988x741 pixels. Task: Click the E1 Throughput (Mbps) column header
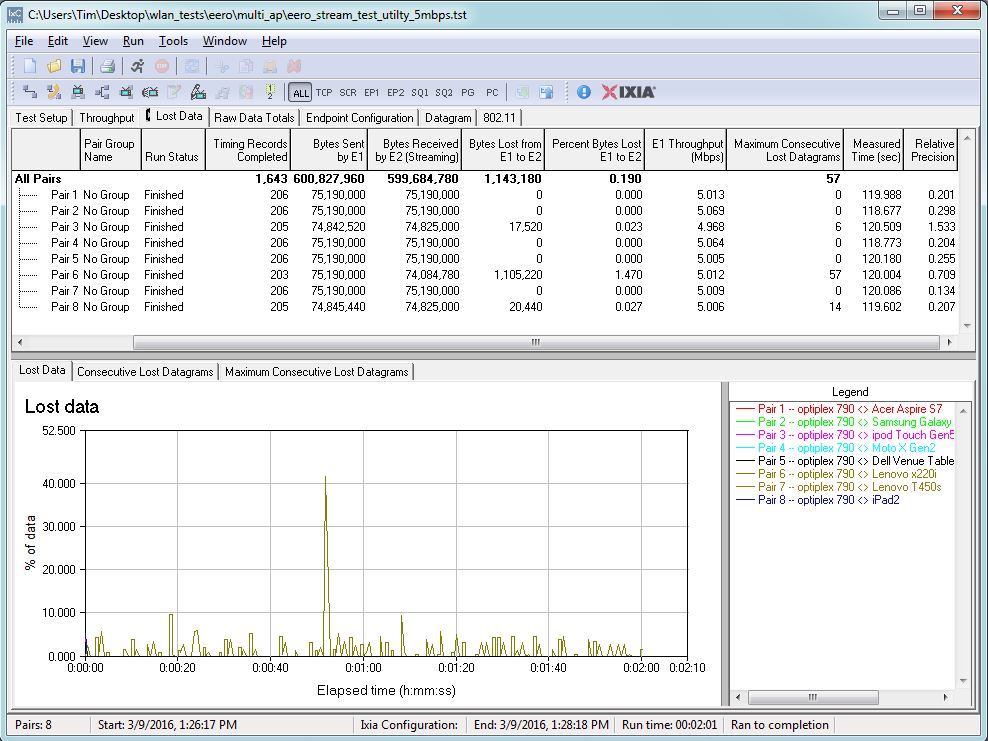[x=686, y=150]
